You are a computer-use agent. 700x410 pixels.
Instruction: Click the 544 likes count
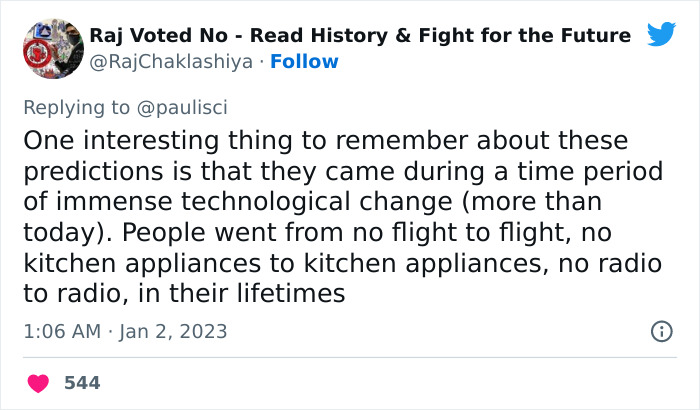(x=82, y=383)
